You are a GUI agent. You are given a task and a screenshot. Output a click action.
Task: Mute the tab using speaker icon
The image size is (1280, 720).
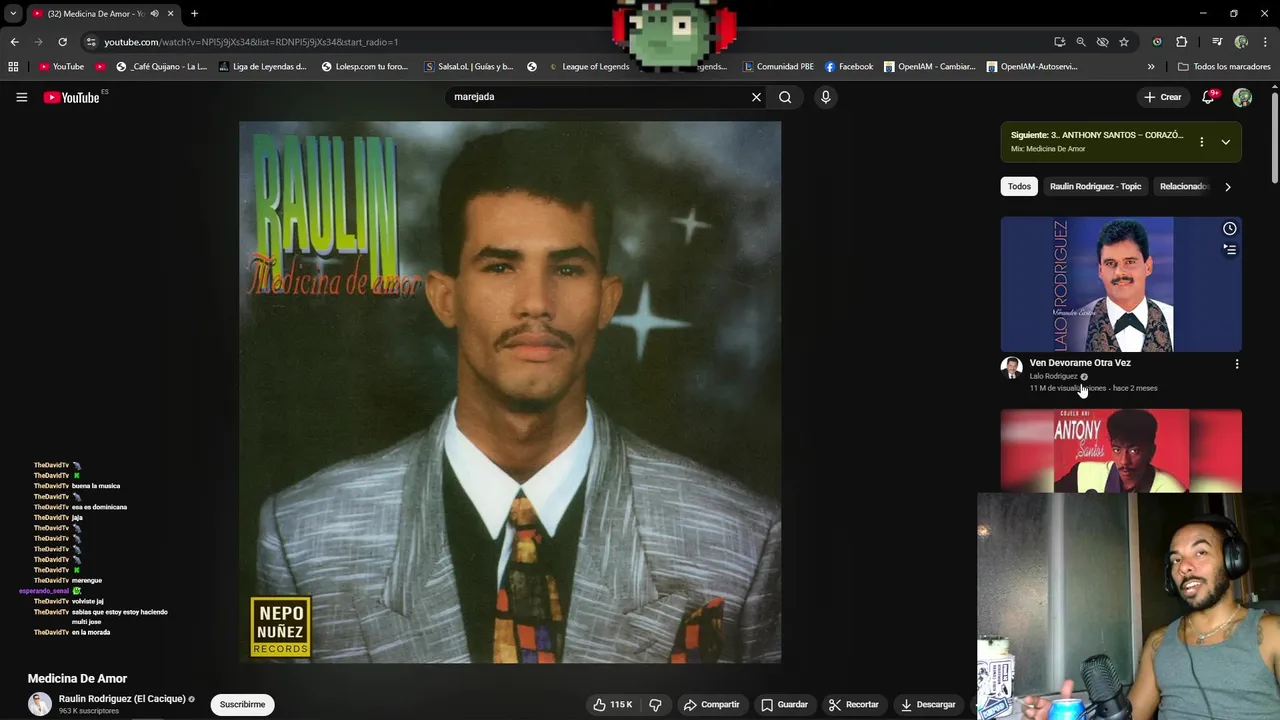154,13
